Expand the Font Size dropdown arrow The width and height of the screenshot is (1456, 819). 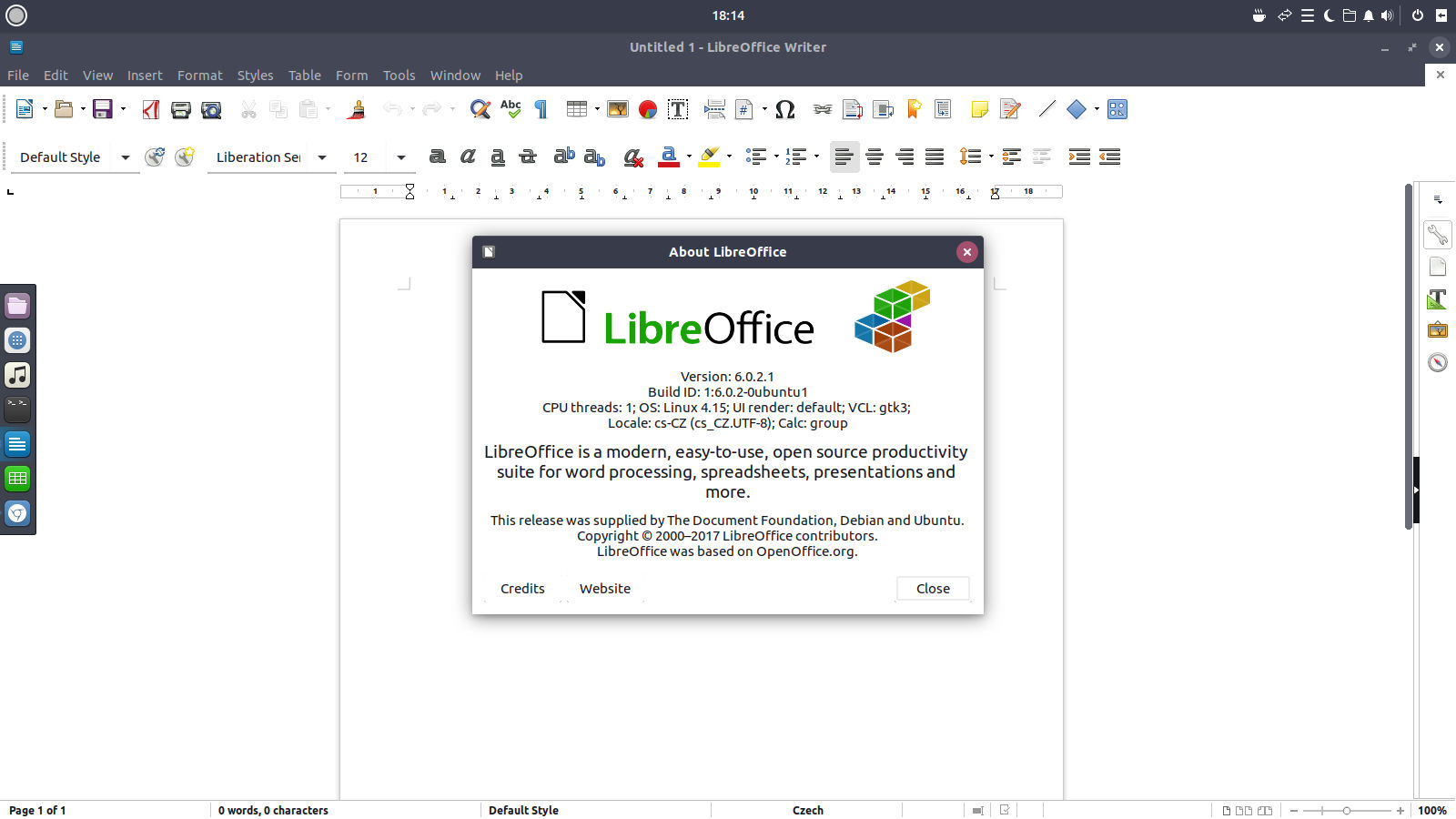pos(401,157)
